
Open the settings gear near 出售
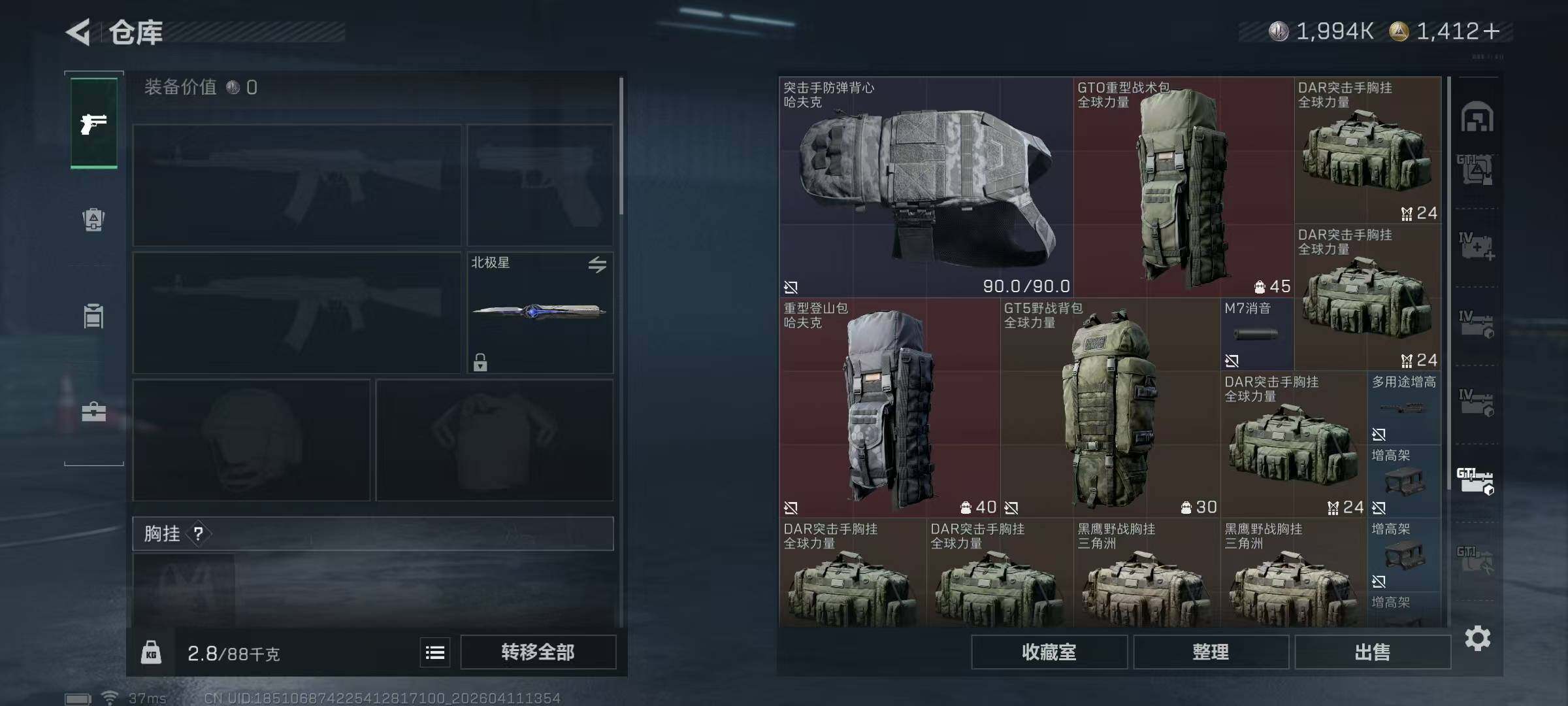(x=1478, y=638)
